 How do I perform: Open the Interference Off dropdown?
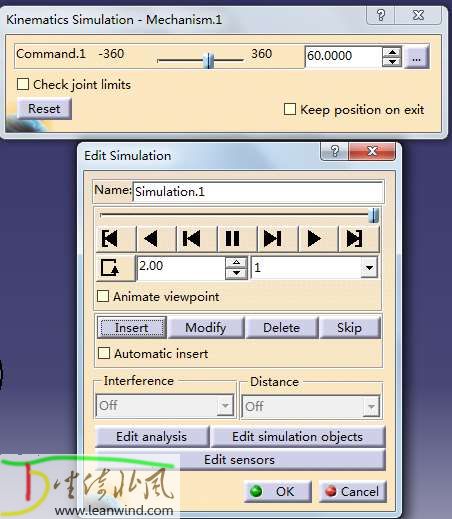click(225, 405)
